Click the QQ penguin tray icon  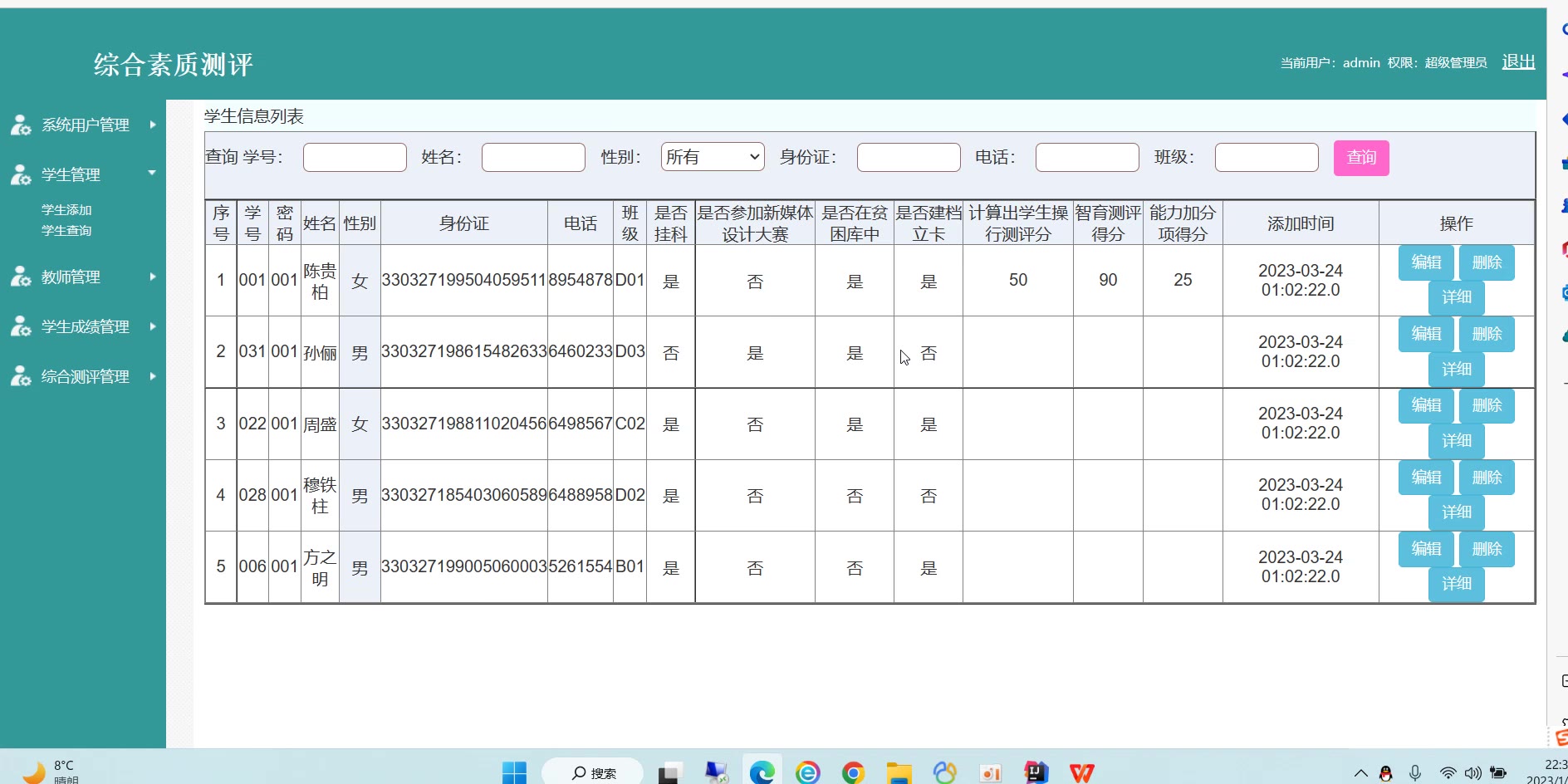pyautogui.click(x=1385, y=773)
